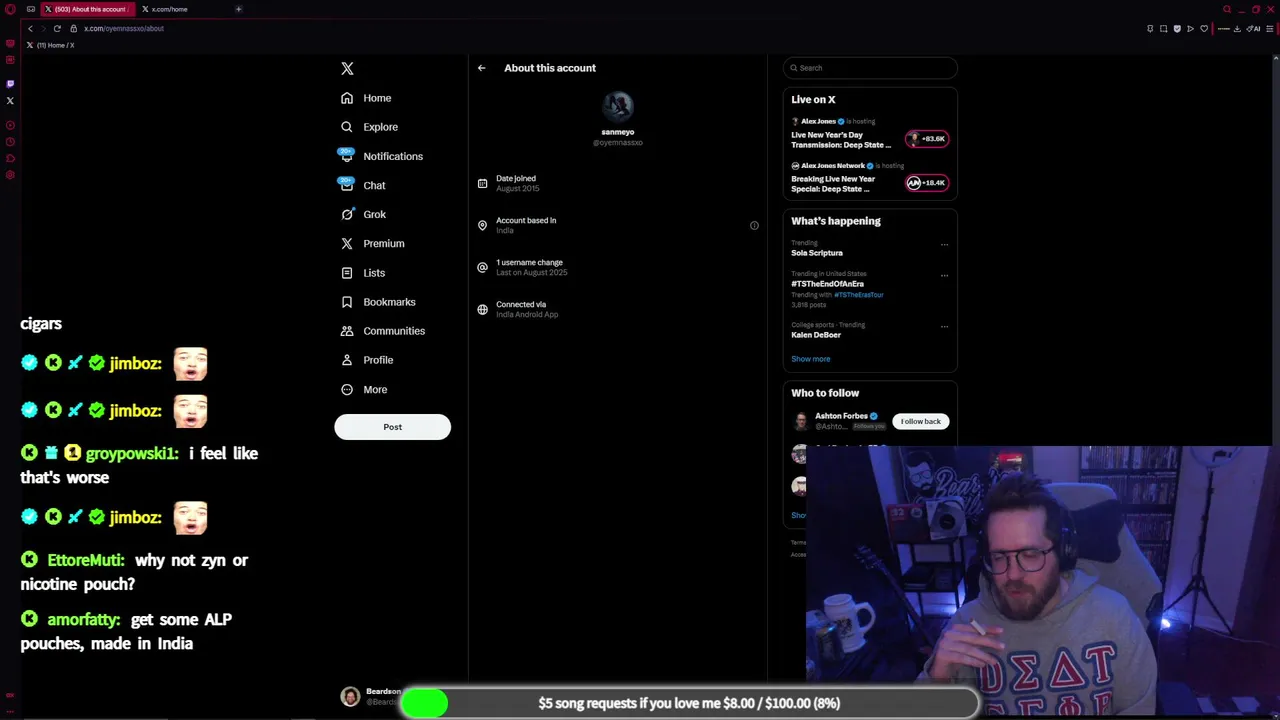Open the Opera menu logo
1280x720 pixels.
coord(10,9)
